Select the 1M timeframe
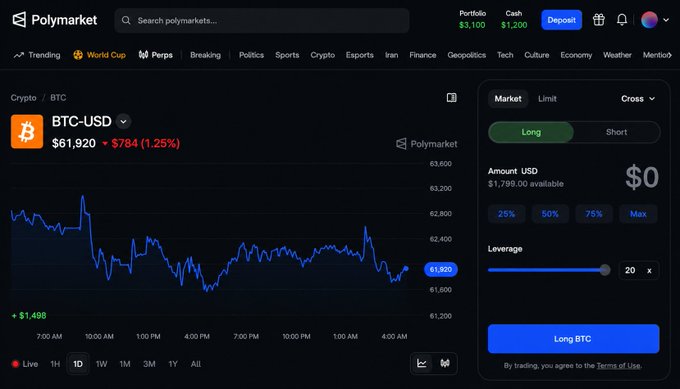This screenshot has height=389, width=680. (x=125, y=364)
